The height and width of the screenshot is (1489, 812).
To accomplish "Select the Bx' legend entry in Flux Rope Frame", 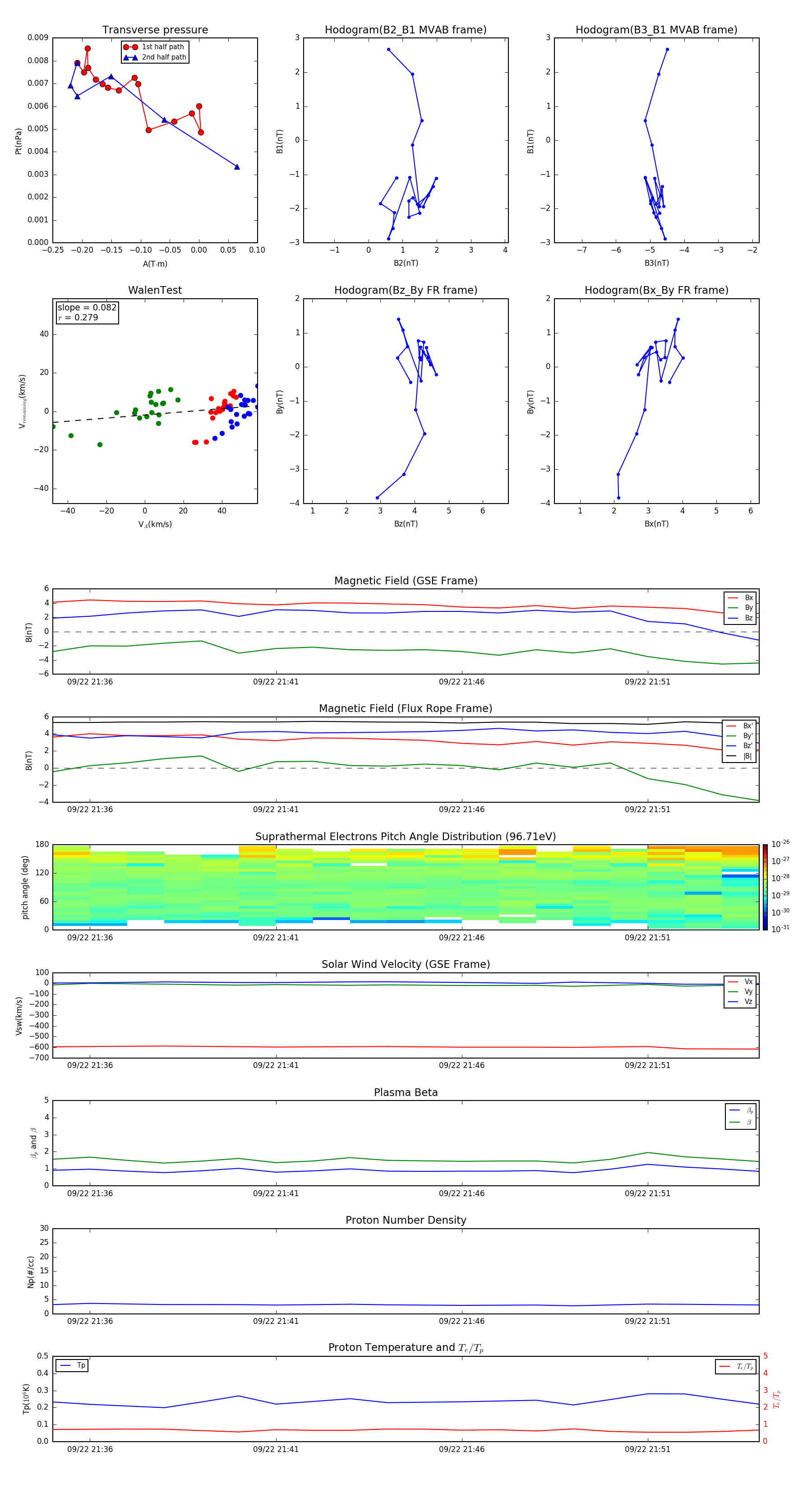I will click(x=739, y=726).
